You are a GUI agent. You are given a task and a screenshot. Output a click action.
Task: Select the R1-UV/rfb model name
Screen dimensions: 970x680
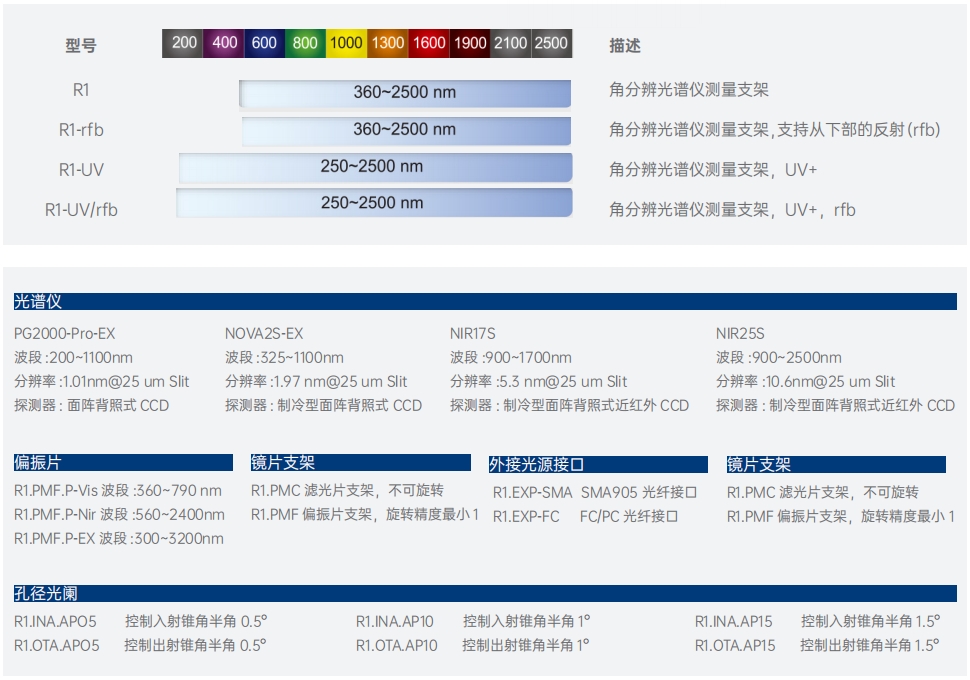coord(81,210)
